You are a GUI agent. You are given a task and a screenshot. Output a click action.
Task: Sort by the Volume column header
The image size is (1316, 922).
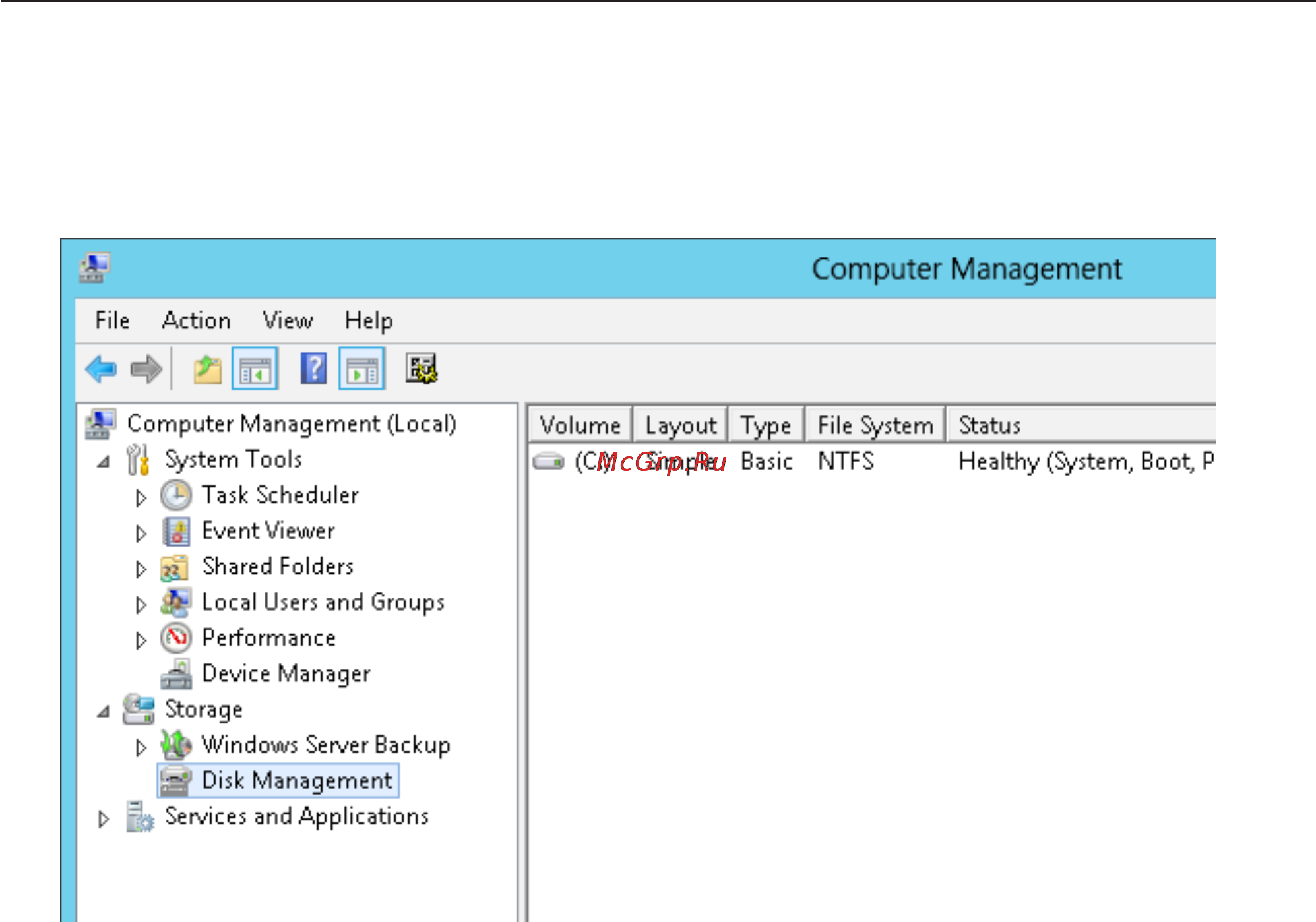[580, 425]
